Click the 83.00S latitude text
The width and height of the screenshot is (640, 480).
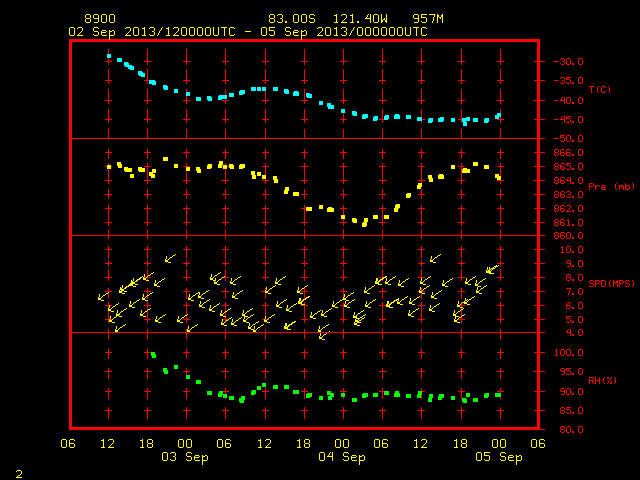coord(292,19)
